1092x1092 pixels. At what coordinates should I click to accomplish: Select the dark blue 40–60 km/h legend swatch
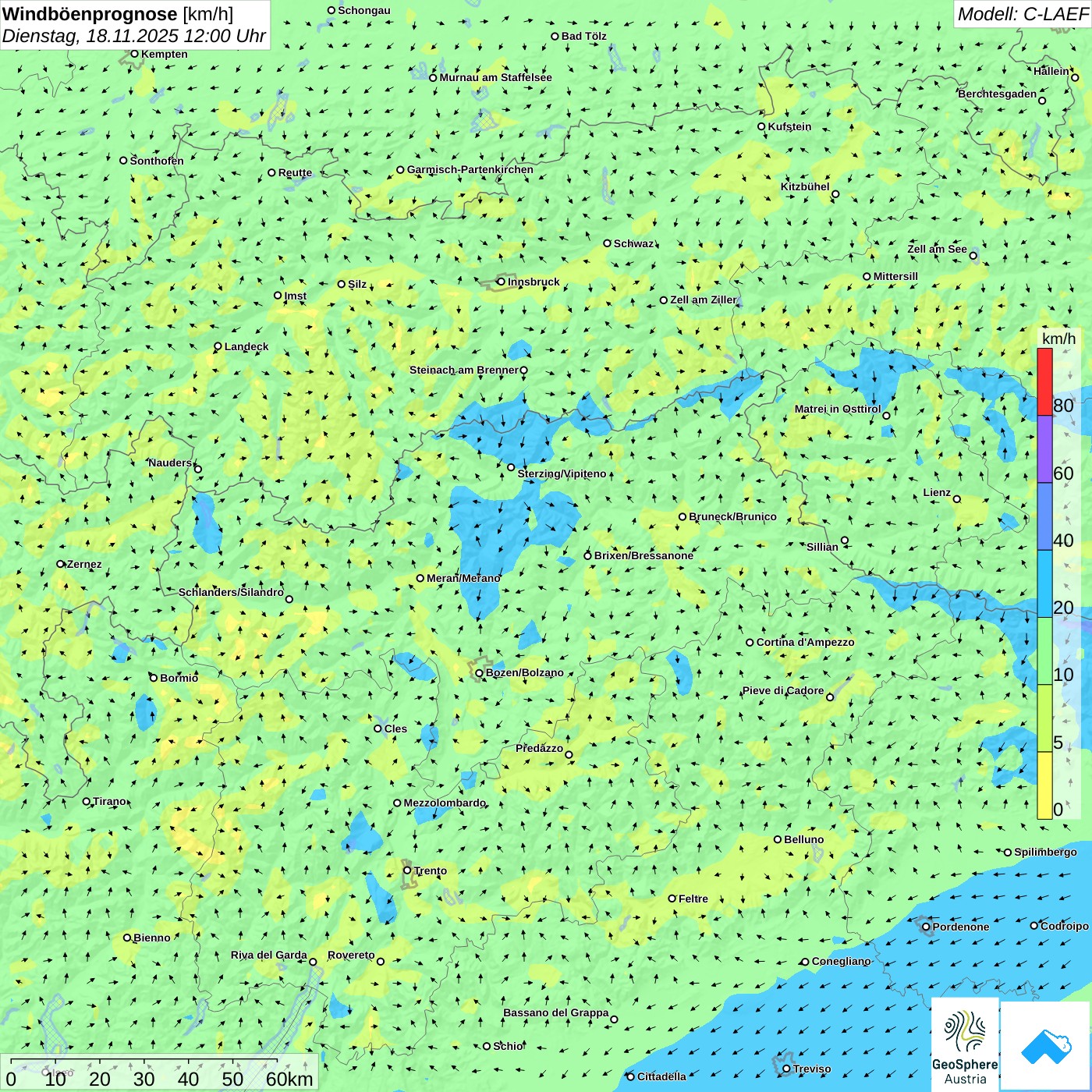1044,516
